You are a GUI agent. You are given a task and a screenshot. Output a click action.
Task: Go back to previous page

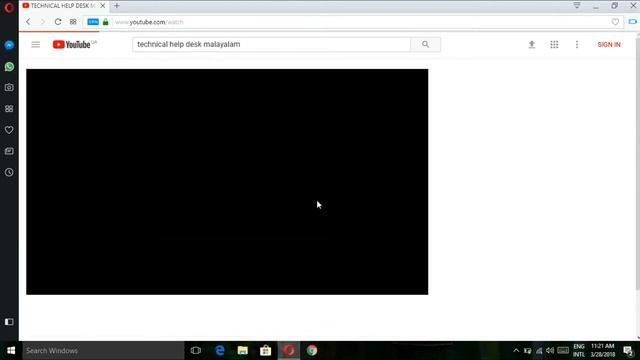point(28,22)
